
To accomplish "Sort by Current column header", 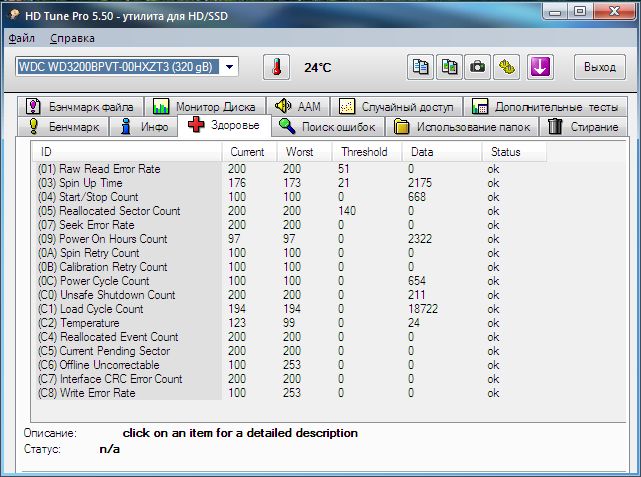I will click(x=249, y=152).
